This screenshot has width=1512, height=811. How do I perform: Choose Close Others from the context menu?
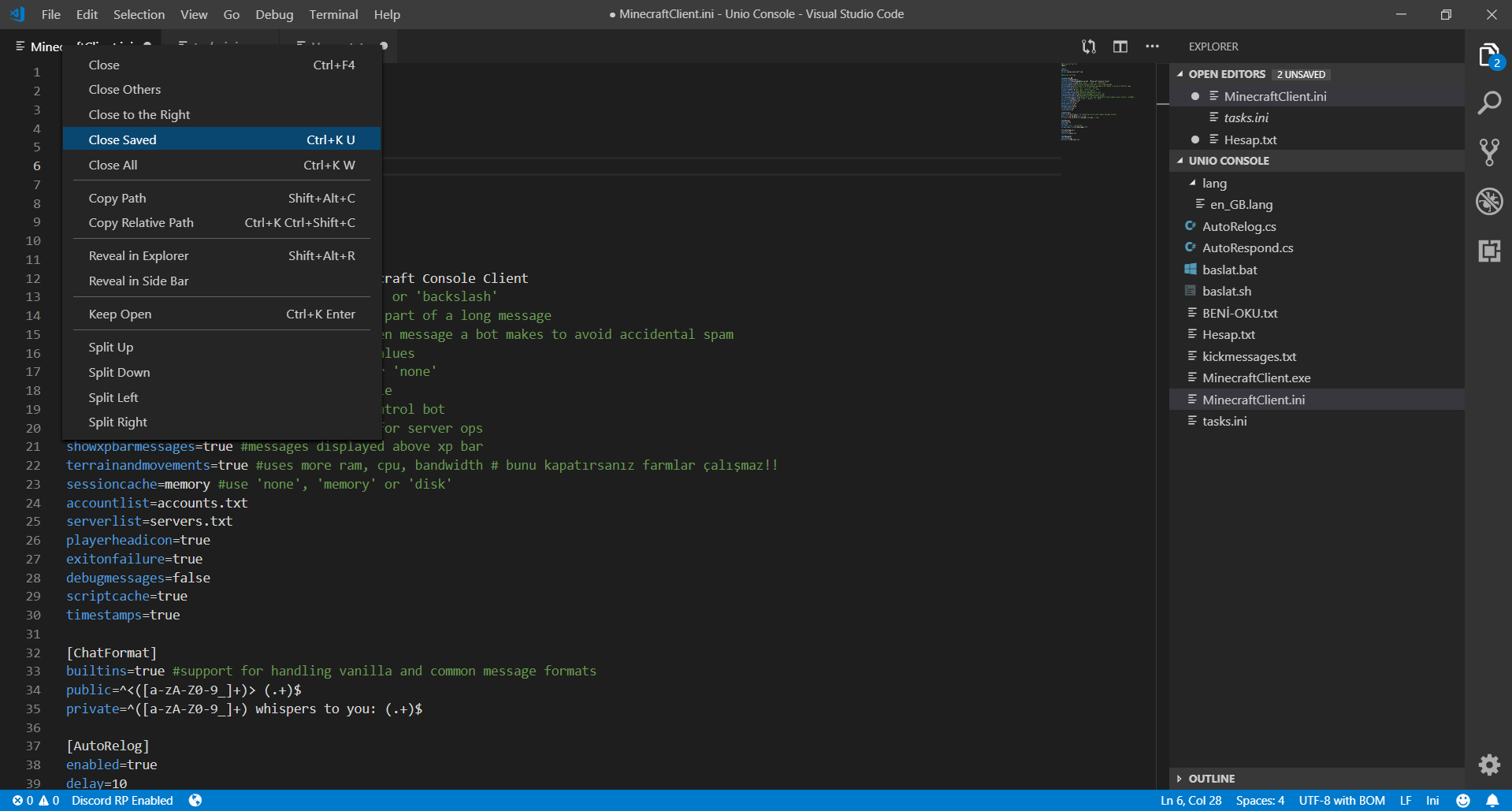221,90
